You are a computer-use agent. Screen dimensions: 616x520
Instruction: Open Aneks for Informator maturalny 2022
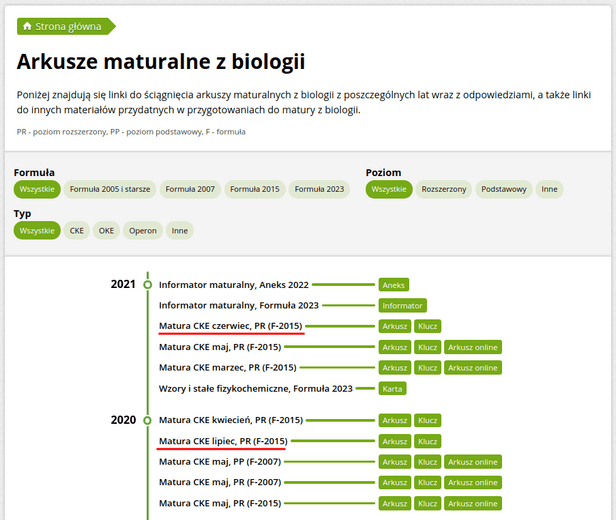pos(394,285)
